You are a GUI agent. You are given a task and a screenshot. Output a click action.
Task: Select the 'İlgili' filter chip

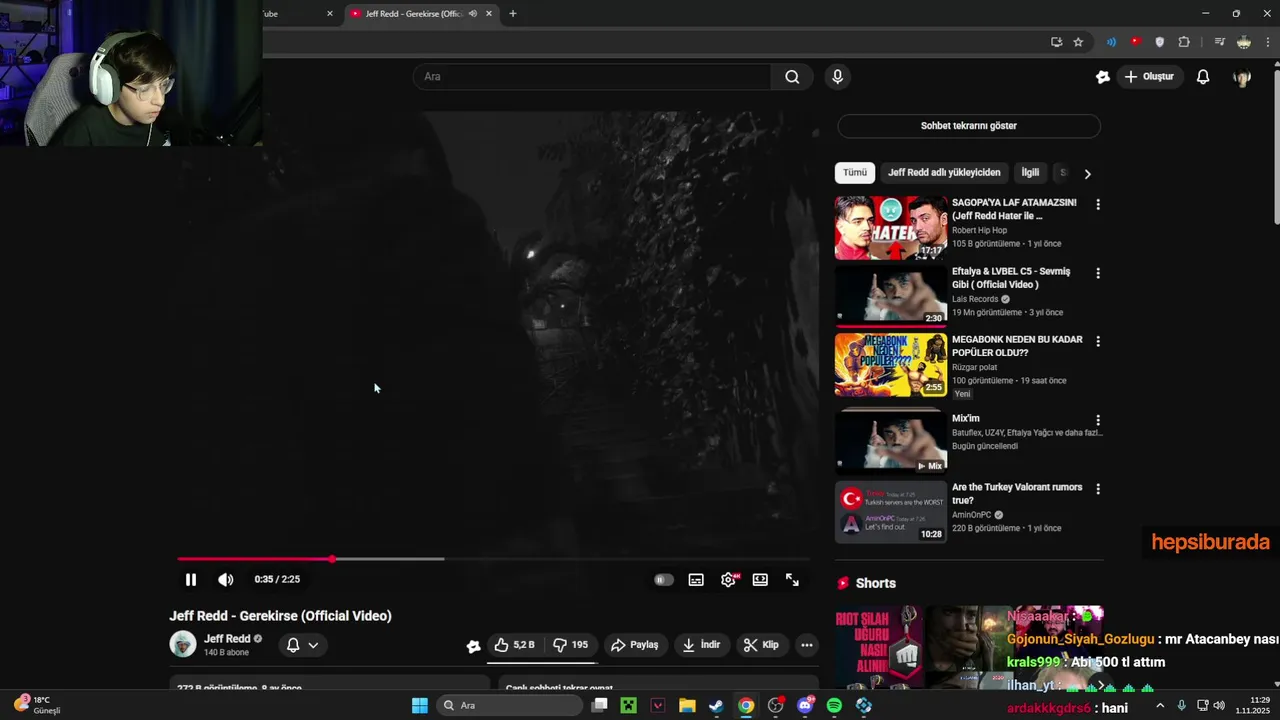click(x=1030, y=172)
